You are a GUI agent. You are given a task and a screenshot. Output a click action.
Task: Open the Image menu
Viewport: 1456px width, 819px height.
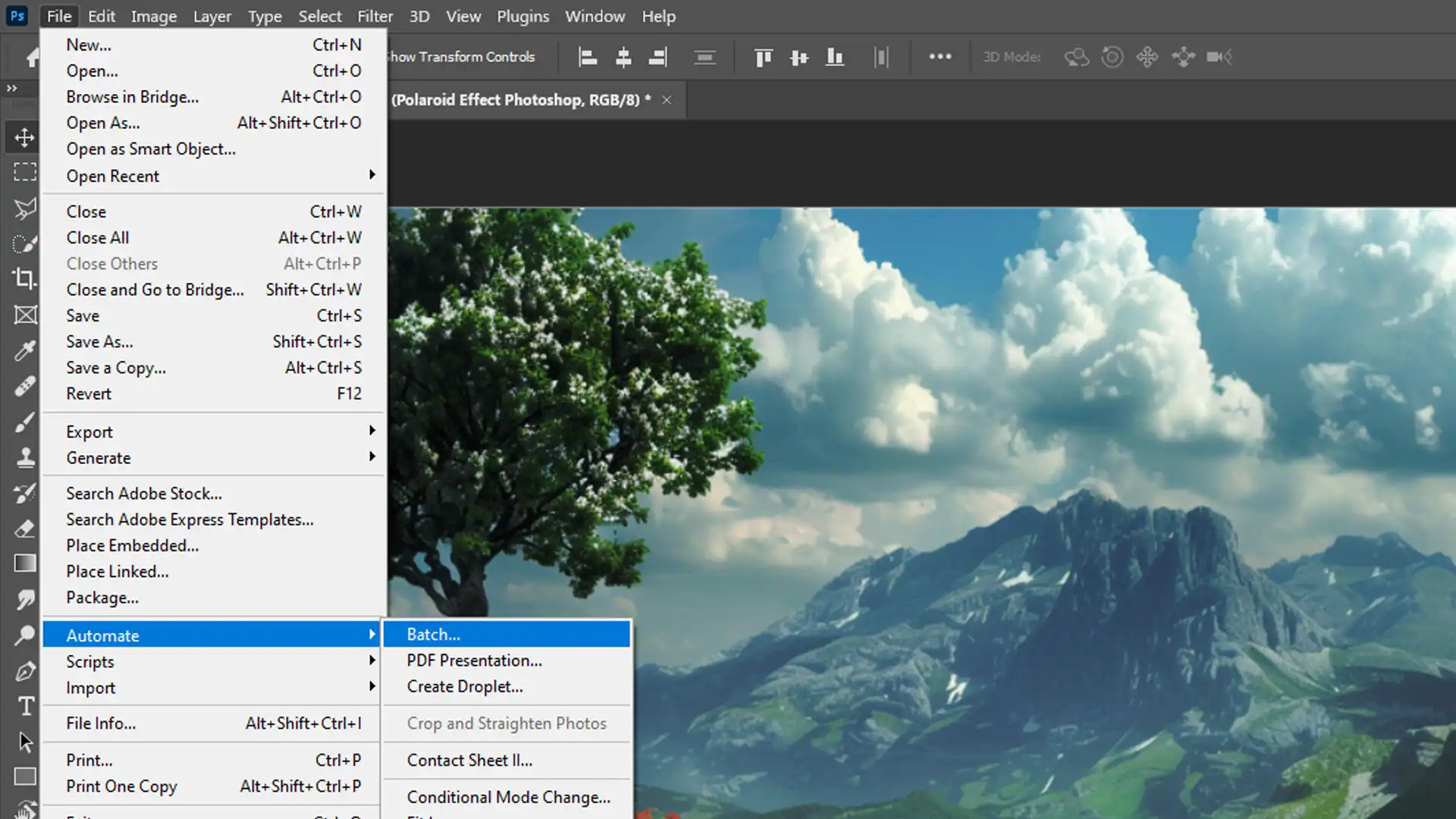coord(154,16)
